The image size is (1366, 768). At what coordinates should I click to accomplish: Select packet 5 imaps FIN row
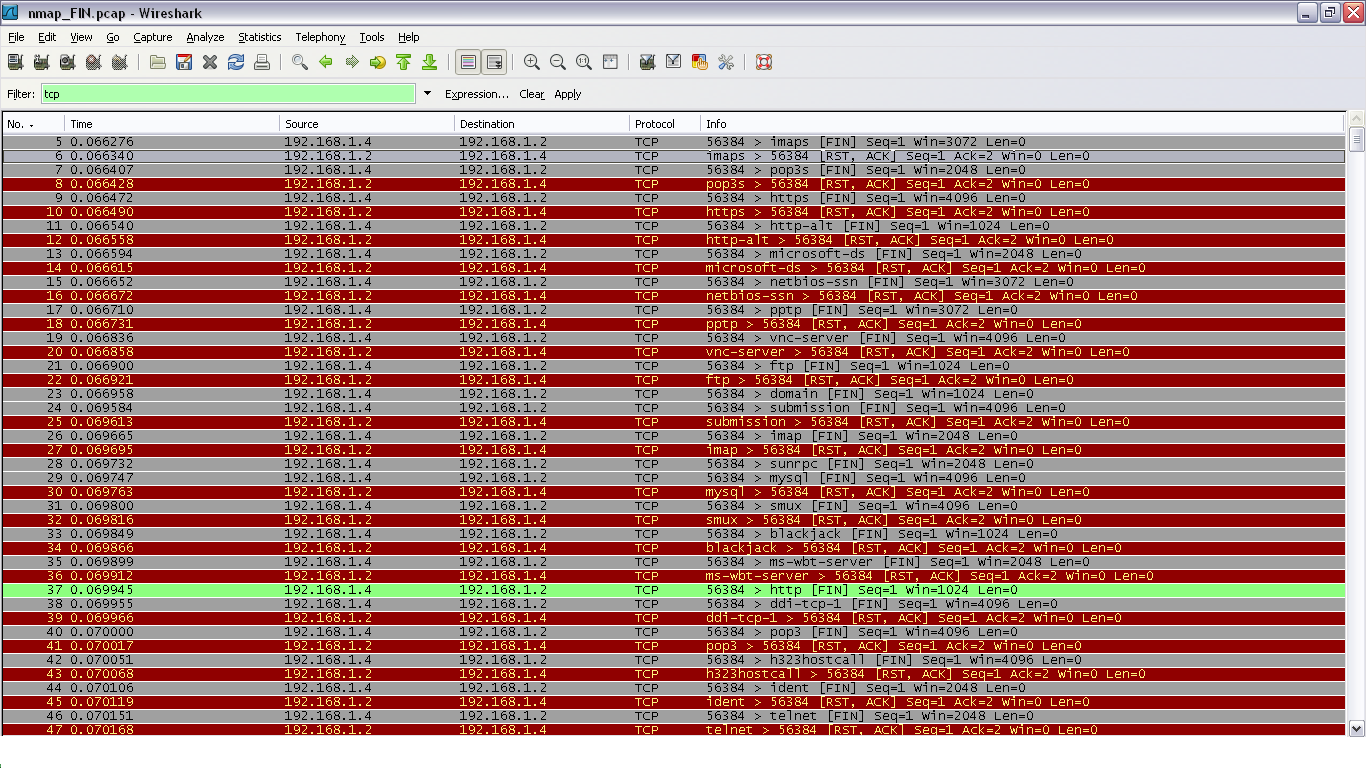[673, 142]
